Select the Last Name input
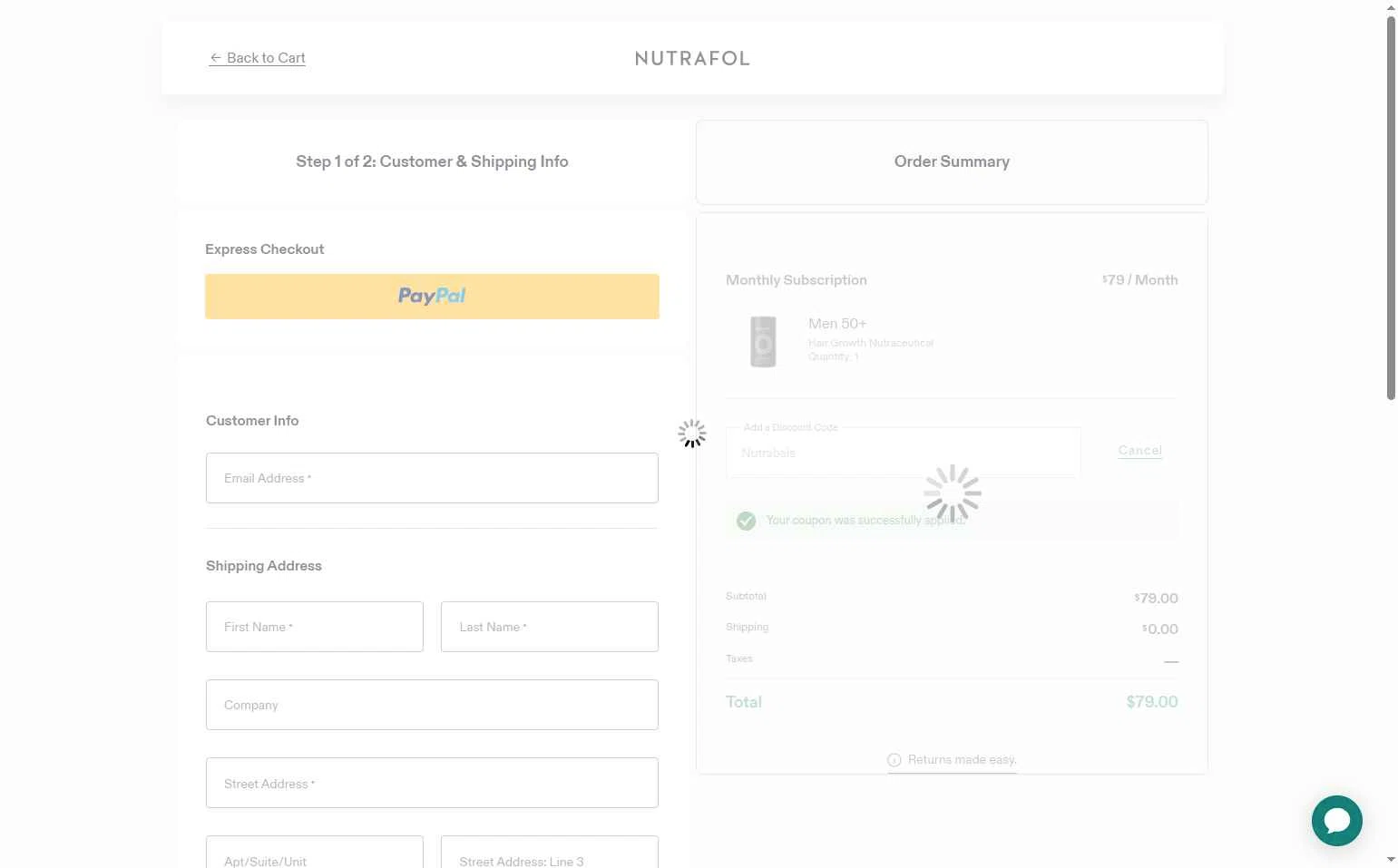Viewport: 1398px width, 868px height. [549, 627]
